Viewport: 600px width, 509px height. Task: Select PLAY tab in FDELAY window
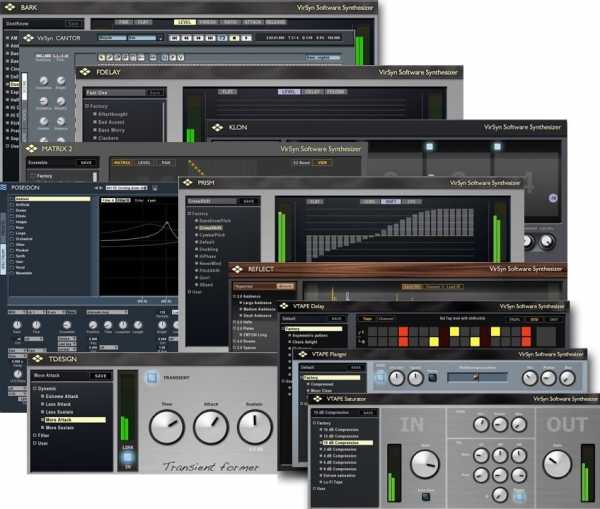pos(227,92)
